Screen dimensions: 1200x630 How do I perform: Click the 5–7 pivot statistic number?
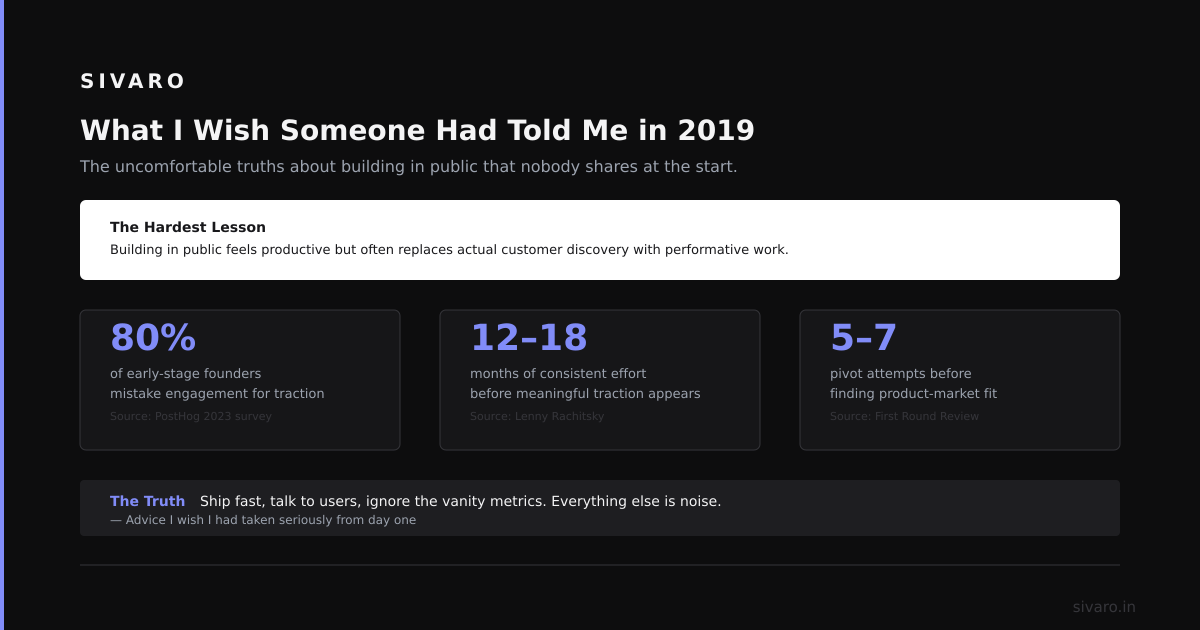[864, 338]
